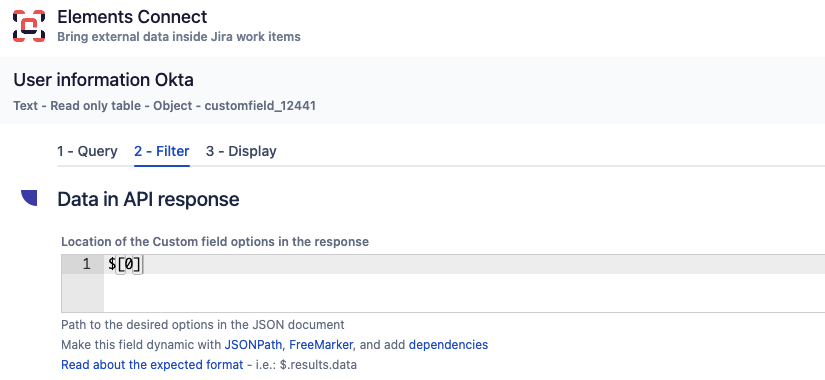Open the FreeMarker documentation link
The height and width of the screenshot is (380, 825).
click(x=321, y=345)
